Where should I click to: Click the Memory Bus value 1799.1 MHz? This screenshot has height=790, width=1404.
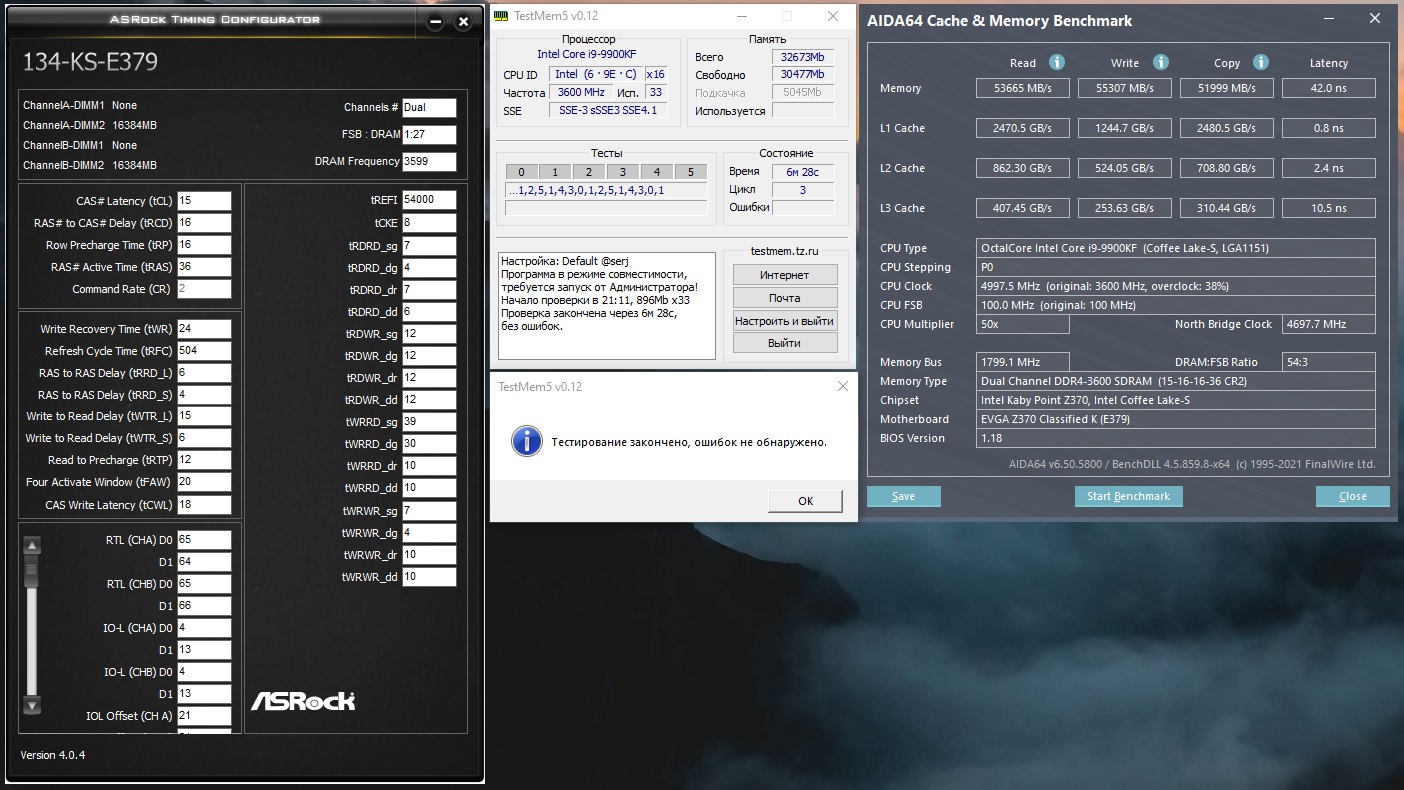1023,362
